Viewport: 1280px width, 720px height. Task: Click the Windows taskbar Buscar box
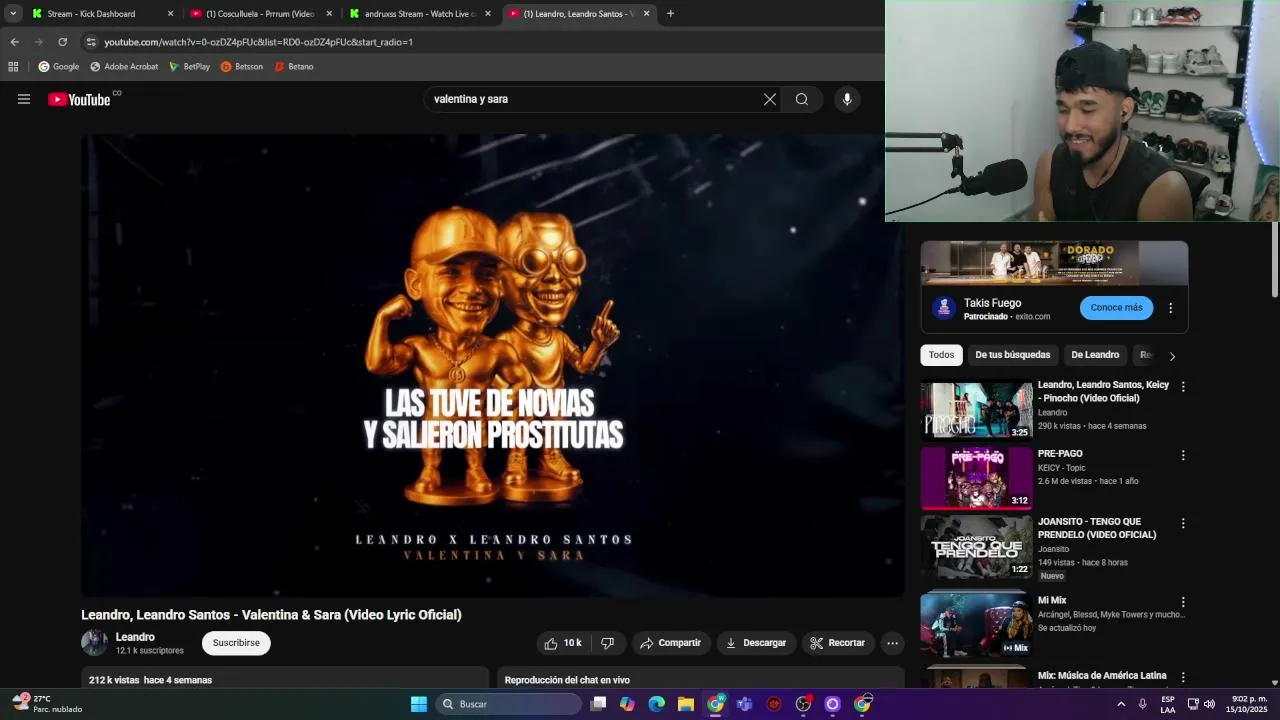[509, 704]
